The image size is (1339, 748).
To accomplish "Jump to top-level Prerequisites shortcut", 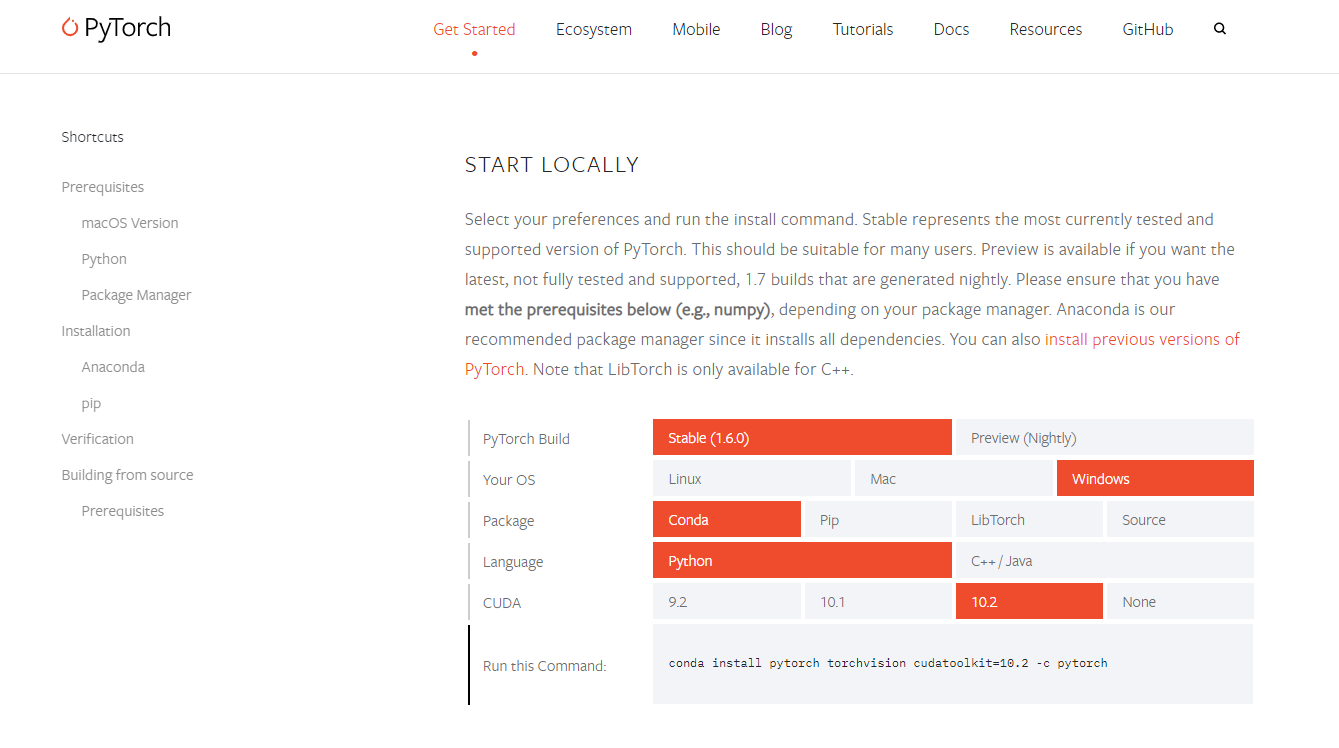I will tap(103, 187).
